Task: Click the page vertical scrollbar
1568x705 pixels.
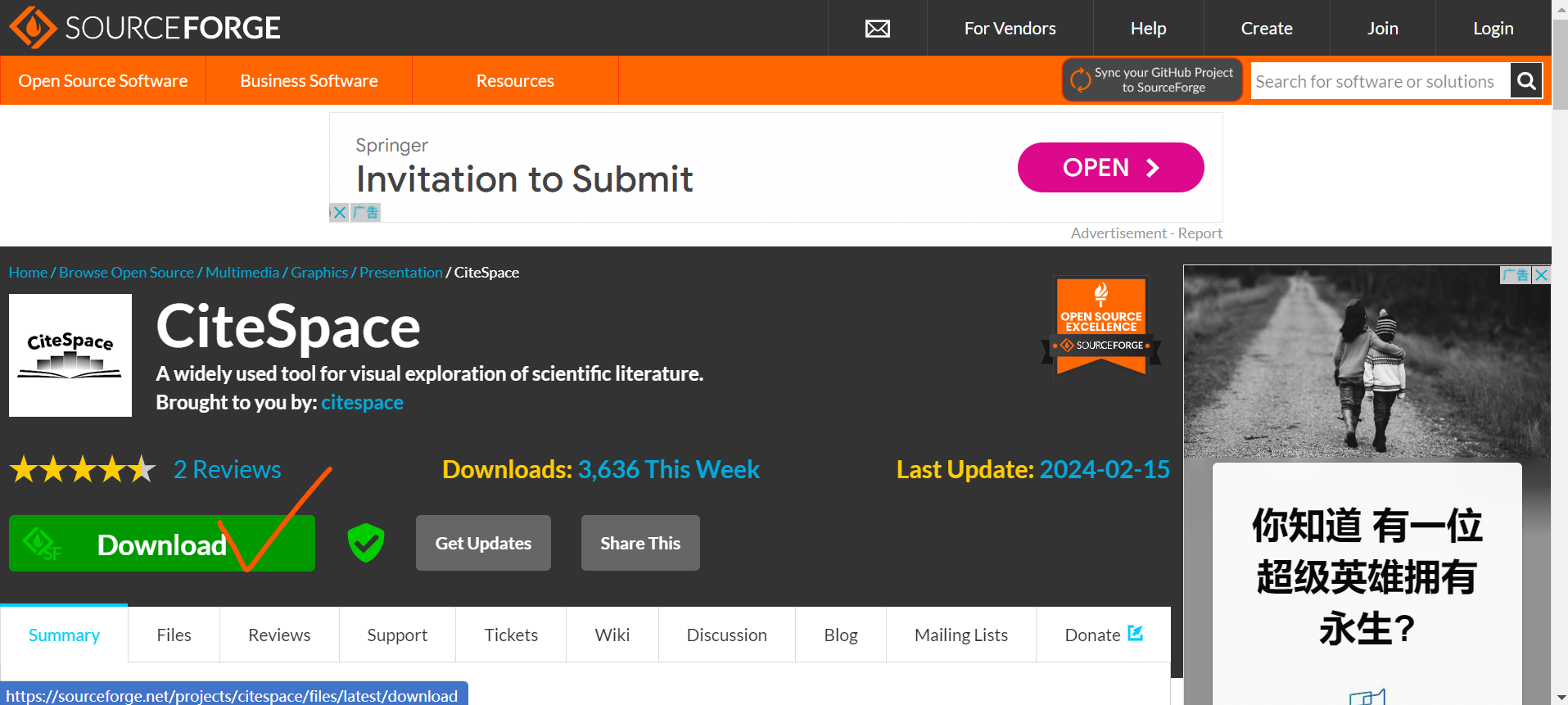Action: coord(1560,66)
